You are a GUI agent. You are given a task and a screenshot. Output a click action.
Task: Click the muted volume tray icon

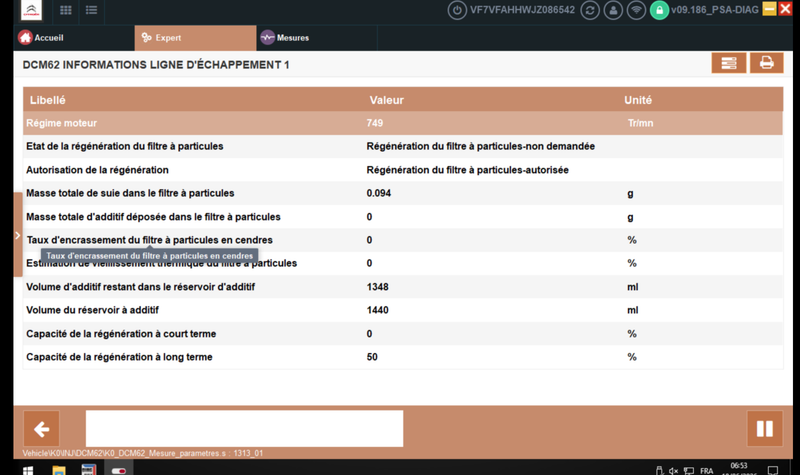click(673, 470)
